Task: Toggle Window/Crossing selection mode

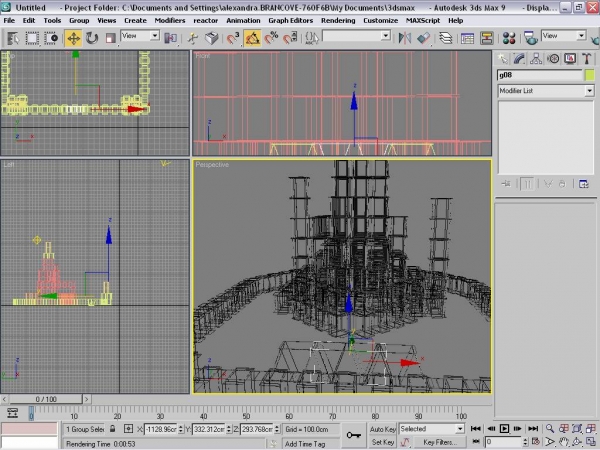Action: pos(51,38)
